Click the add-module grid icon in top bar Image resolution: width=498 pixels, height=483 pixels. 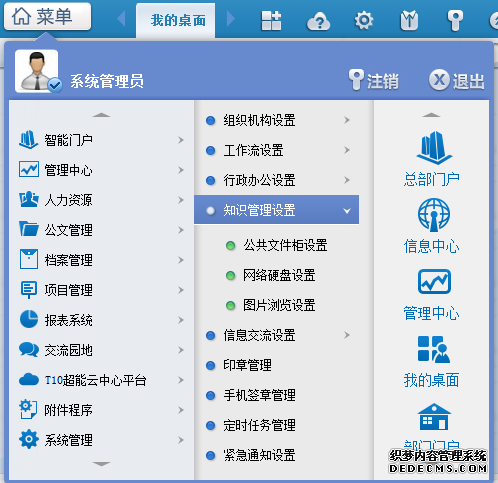[271, 21]
